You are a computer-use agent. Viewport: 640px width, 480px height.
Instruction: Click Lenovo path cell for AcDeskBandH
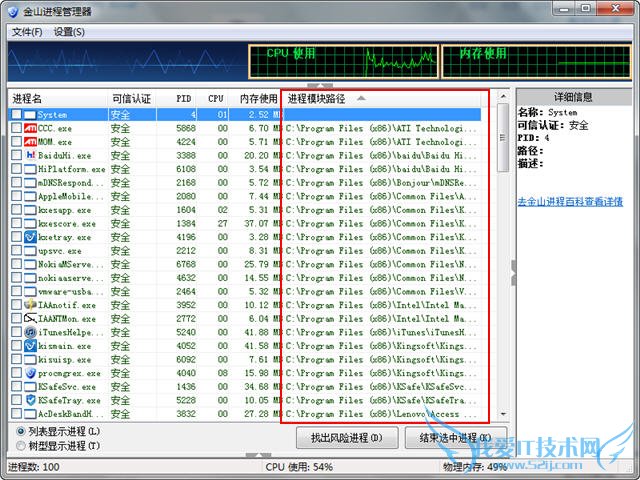pyautogui.click(x=381, y=414)
